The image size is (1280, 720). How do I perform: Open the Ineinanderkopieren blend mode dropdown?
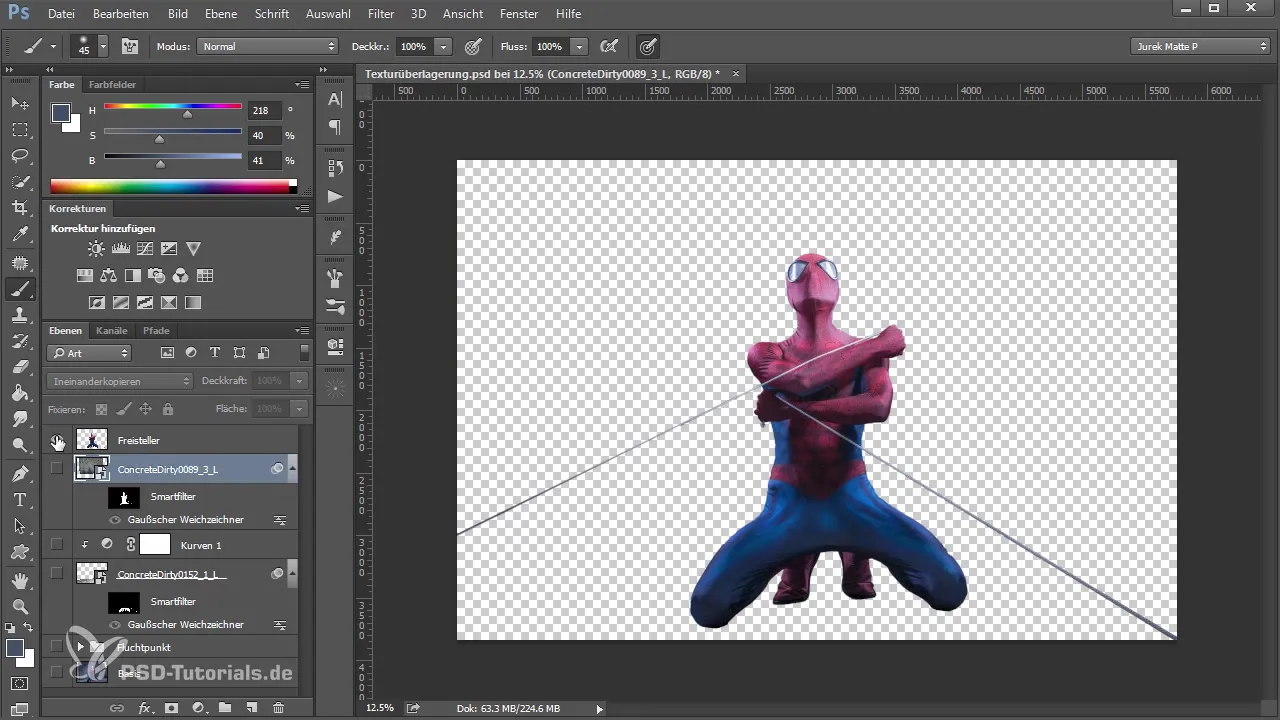click(x=119, y=381)
